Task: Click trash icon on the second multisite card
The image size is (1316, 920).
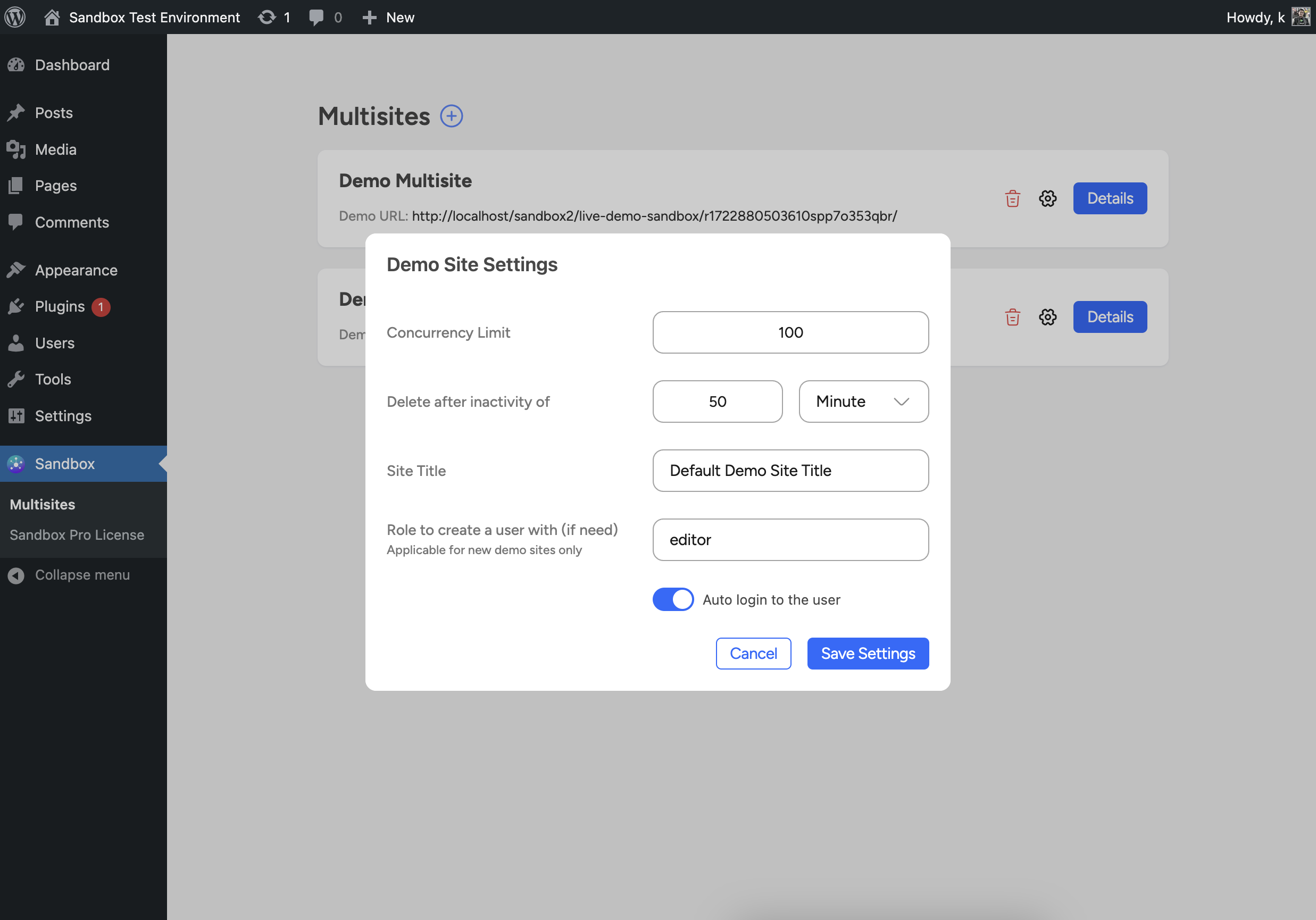Action: pyautogui.click(x=1013, y=317)
